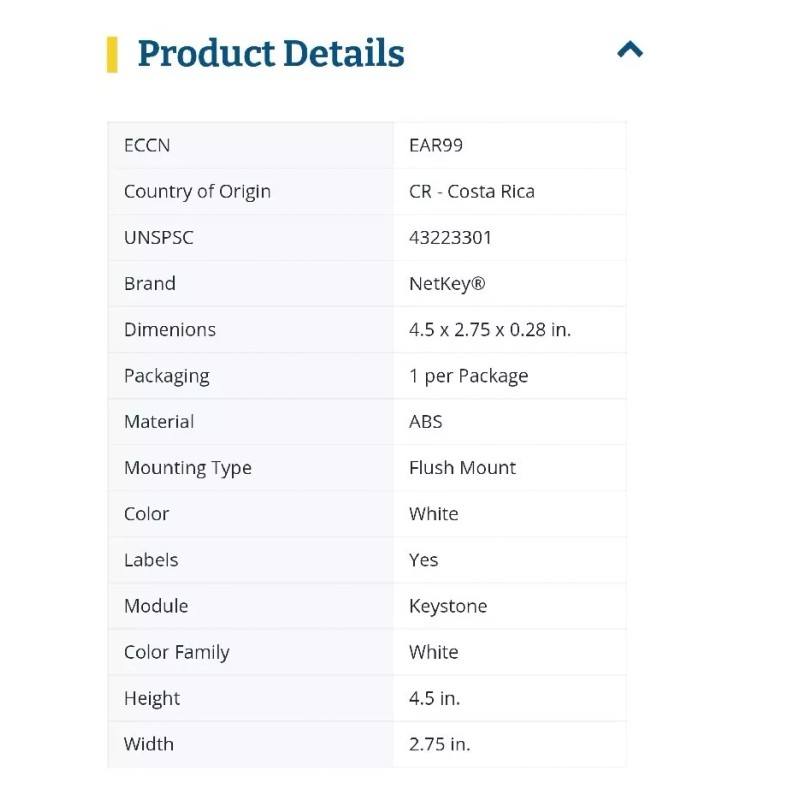This screenshot has height=800, width=800.
Task: Click the ABS material value
Action: (x=426, y=421)
